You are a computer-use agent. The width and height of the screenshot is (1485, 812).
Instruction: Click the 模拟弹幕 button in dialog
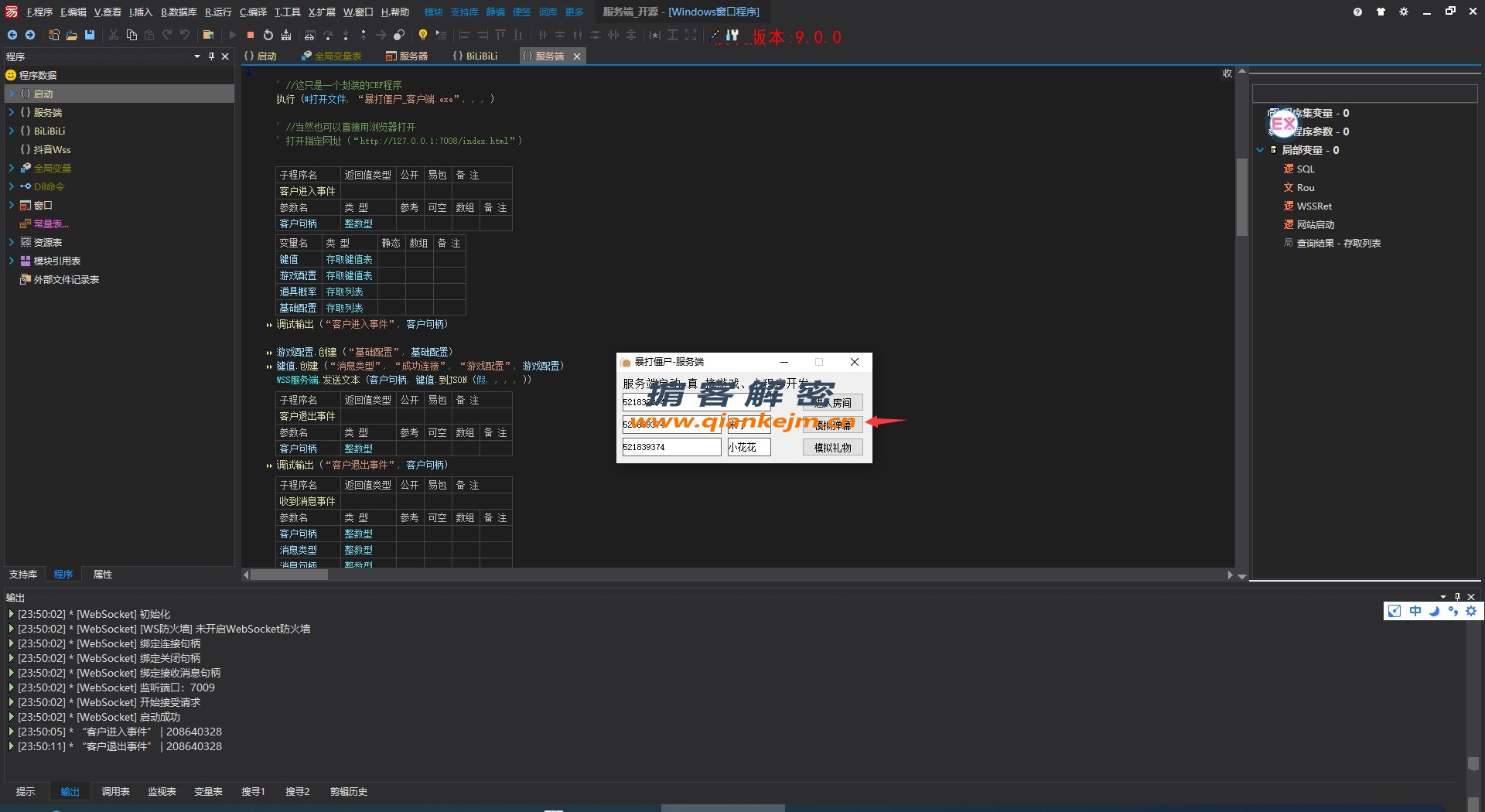[833, 425]
